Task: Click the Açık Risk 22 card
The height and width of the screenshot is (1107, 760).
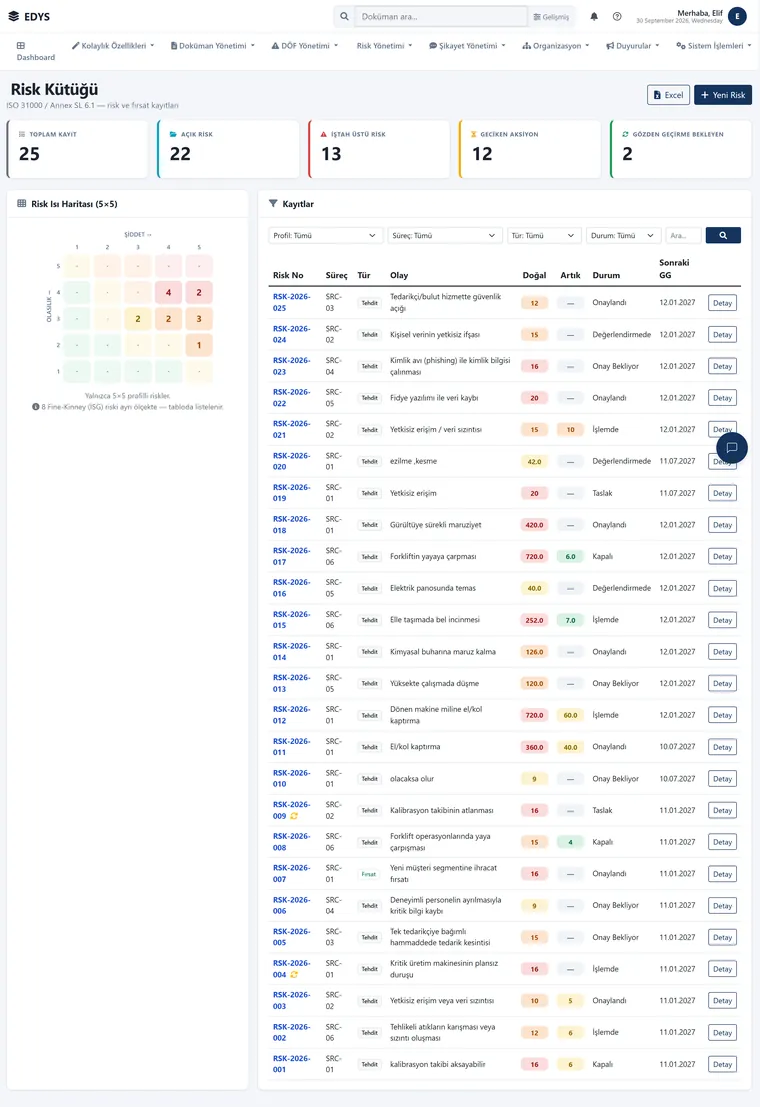Action: (229, 149)
